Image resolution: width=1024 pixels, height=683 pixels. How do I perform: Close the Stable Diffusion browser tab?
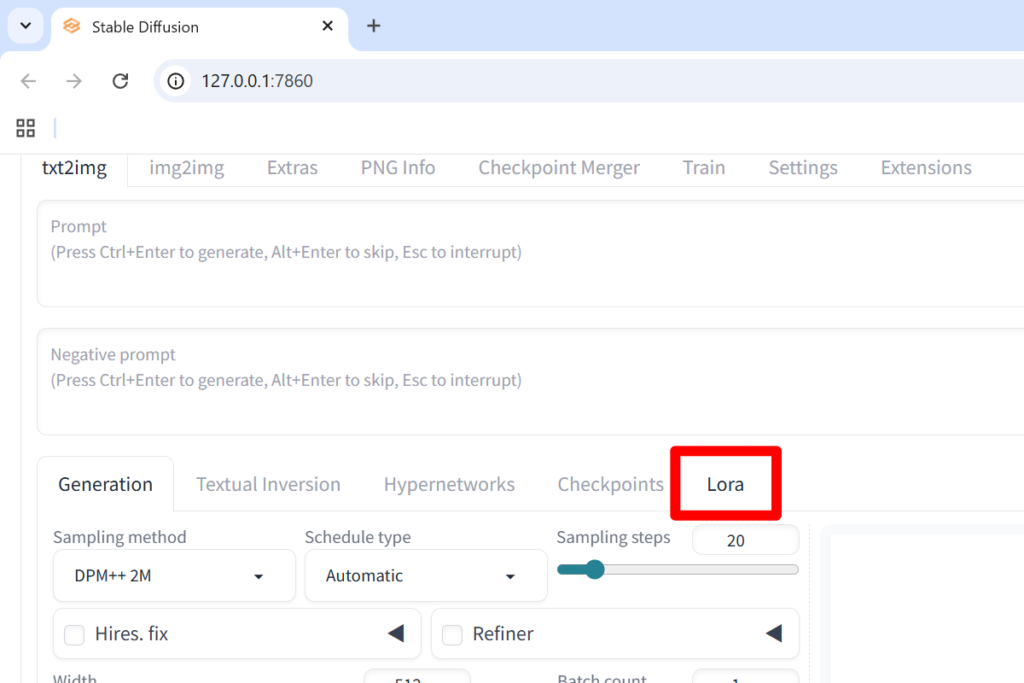(x=328, y=26)
